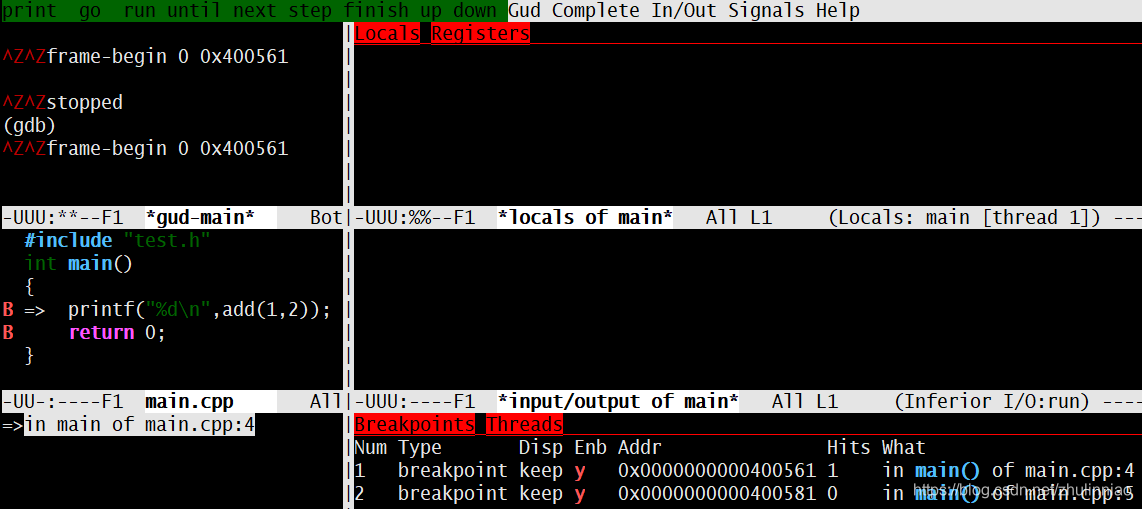Click the run toolbar item
This screenshot has height=509, width=1142.
tap(140, 11)
